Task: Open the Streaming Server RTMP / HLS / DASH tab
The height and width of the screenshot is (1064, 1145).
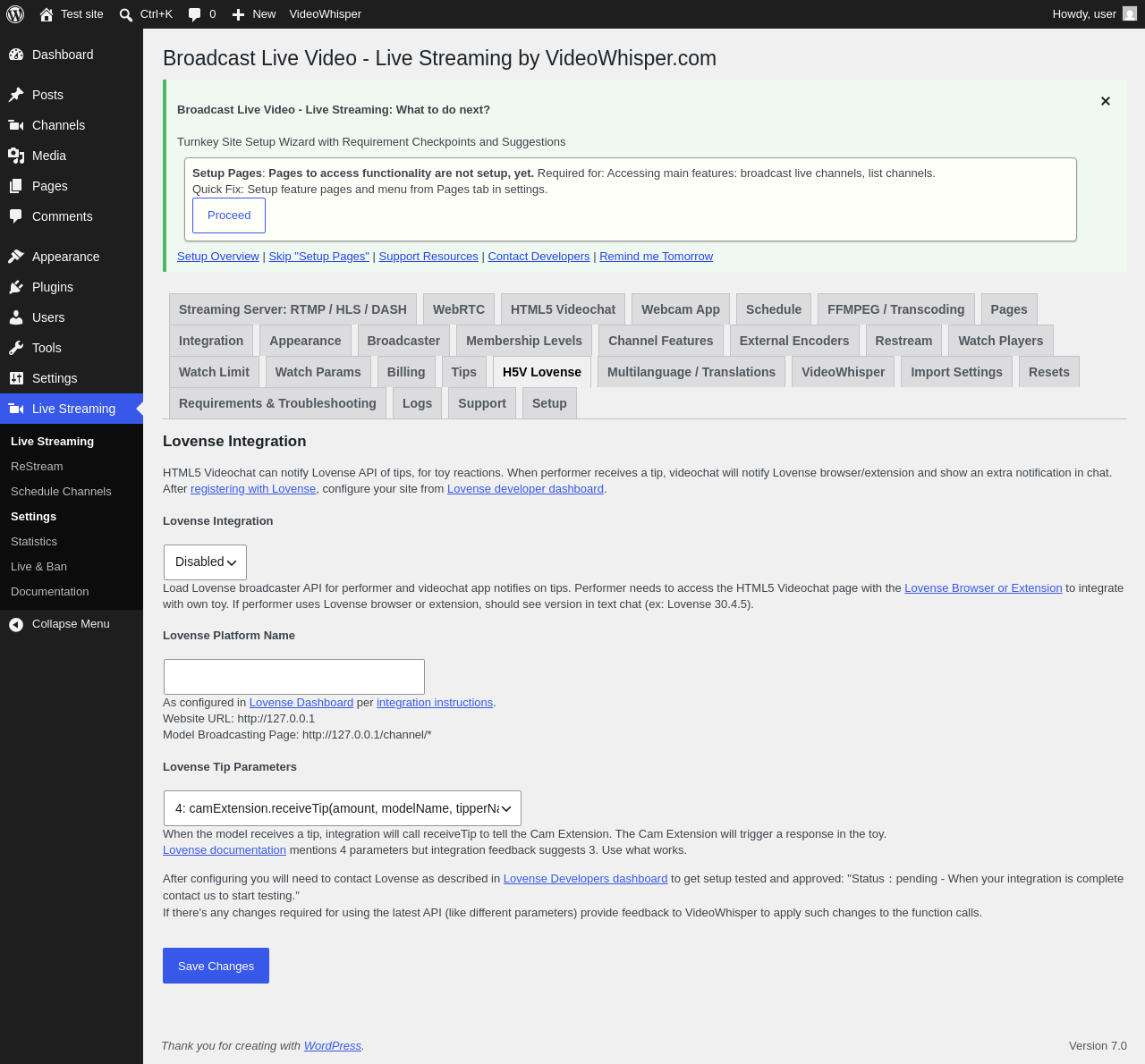Action: coord(293,309)
